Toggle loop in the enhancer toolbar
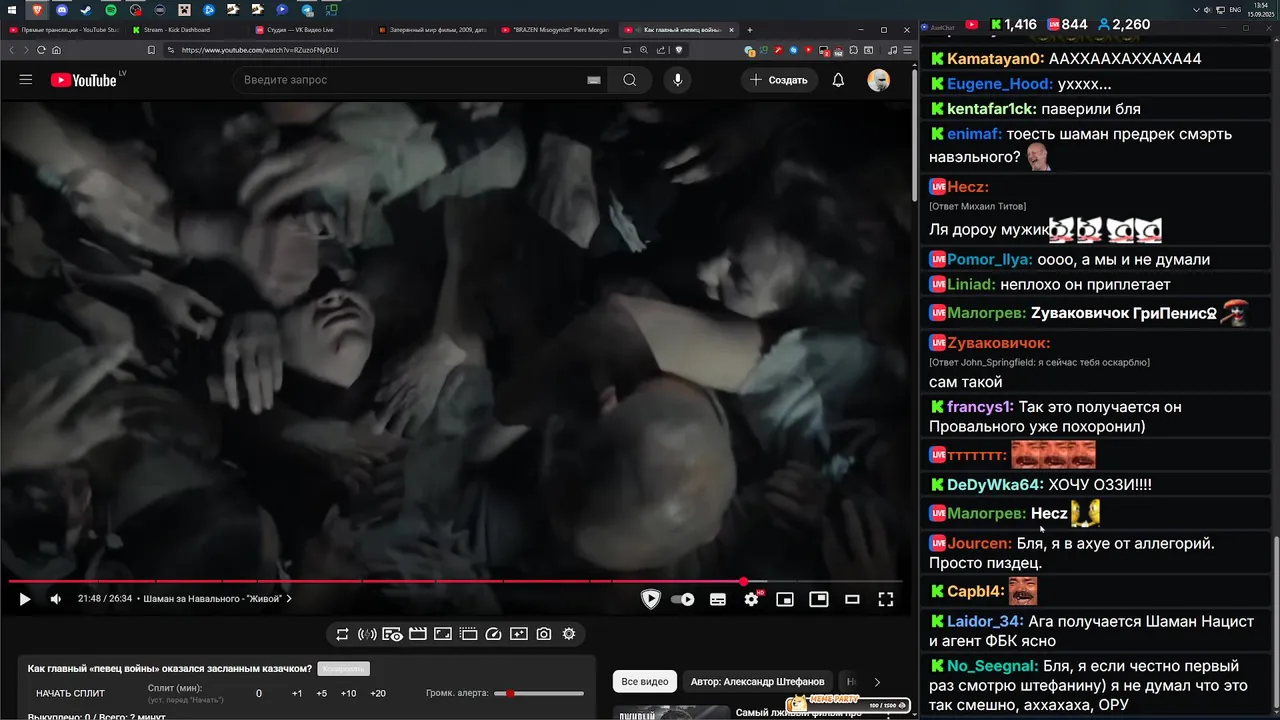The image size is (1280, 720). 342,634
